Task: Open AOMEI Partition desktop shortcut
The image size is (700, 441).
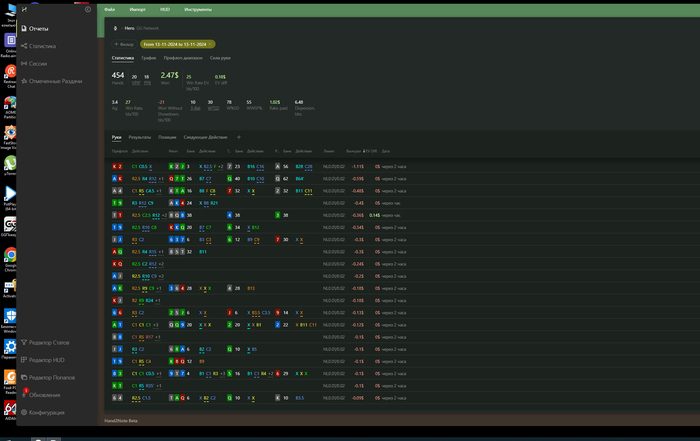Action: coord(10,108)
